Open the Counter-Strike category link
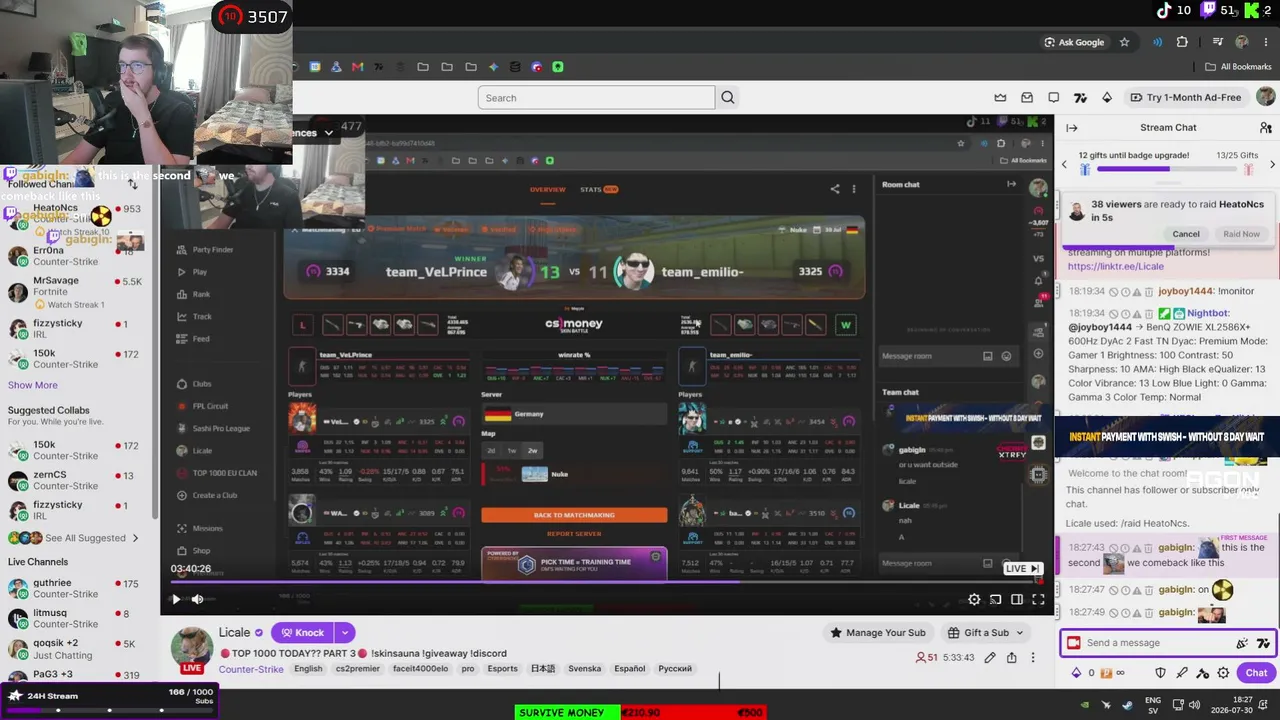The height and width of the screenshot is (720, 1280). [251, 669]
